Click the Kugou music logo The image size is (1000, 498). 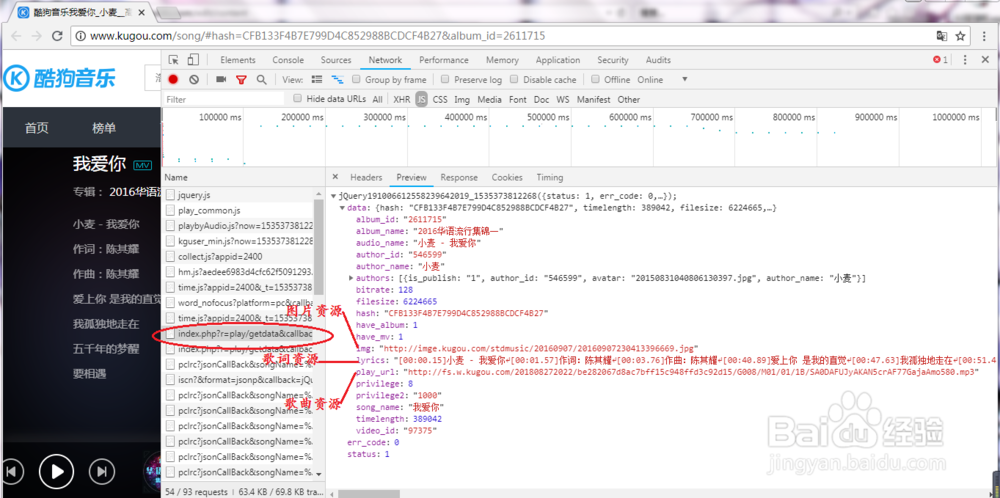[x=60, y=78]
